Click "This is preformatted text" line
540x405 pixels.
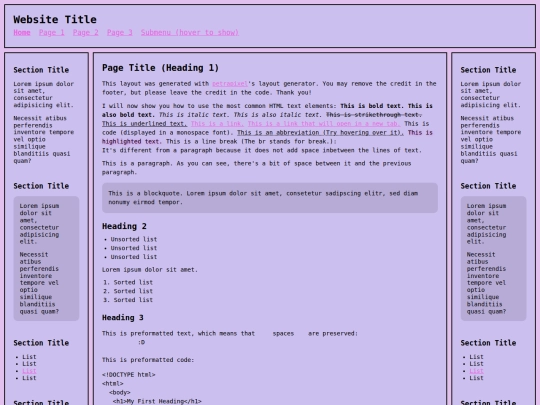(x=230, y=333)
